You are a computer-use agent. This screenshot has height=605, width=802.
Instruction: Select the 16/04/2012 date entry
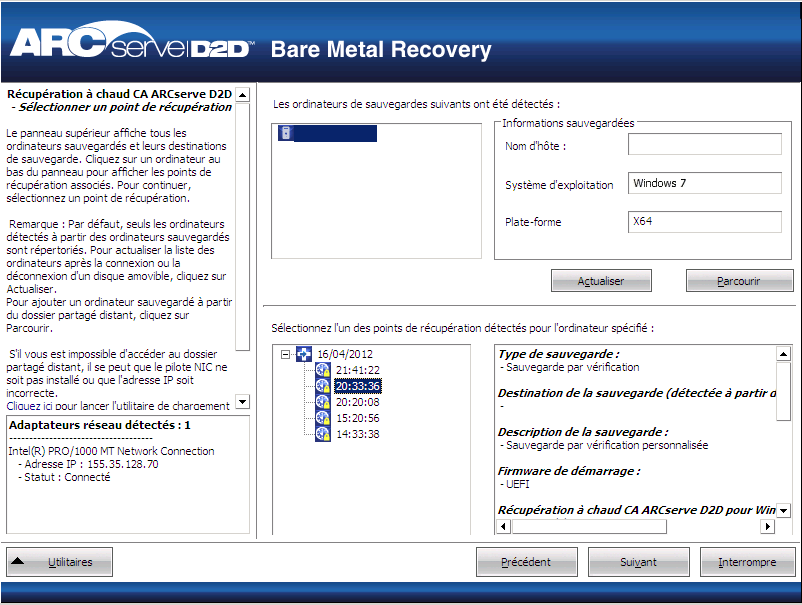coord(345,354)
